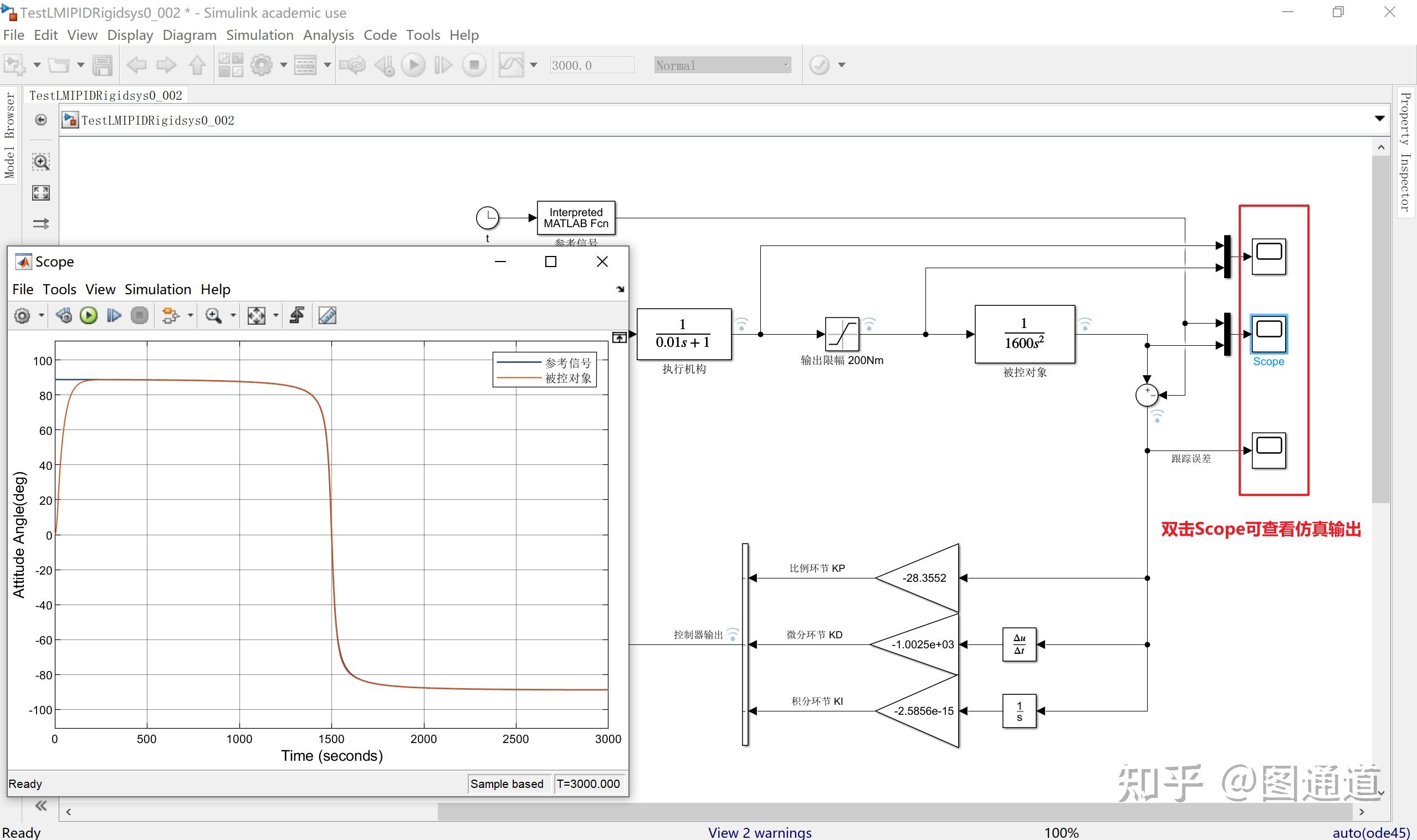Click Simulink Library Browser toolbar icon
1417x840 pixels.
coord(231,65)
